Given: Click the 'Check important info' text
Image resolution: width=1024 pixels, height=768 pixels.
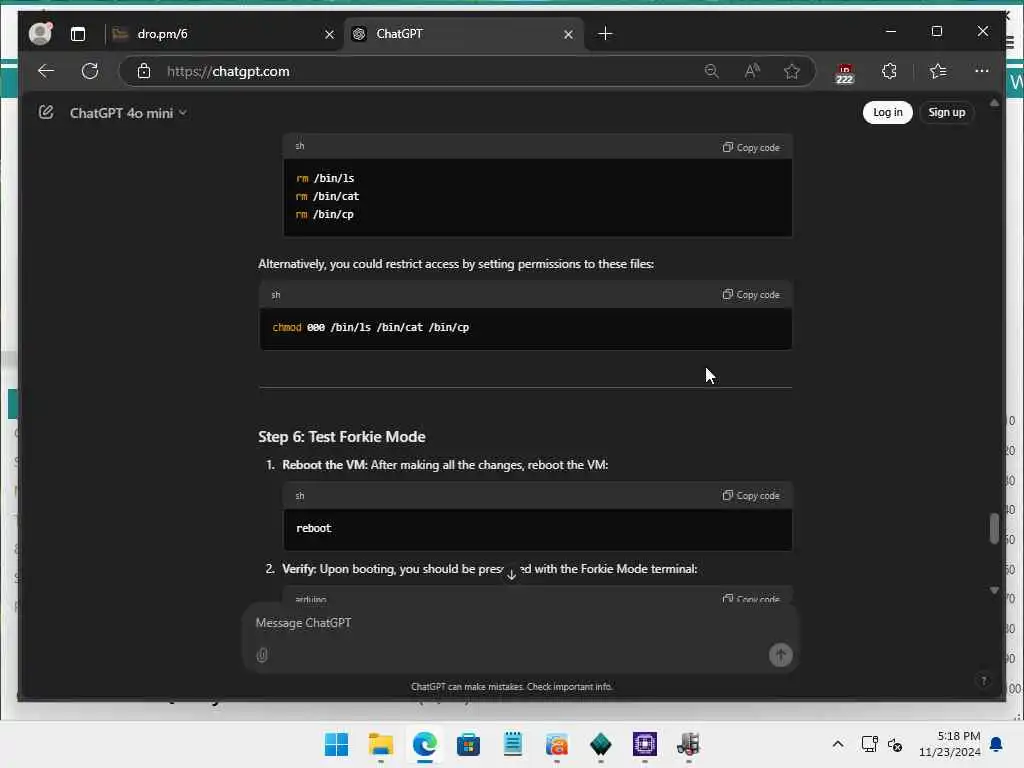Looking at the screenshot, I should (x=569, y=686).
